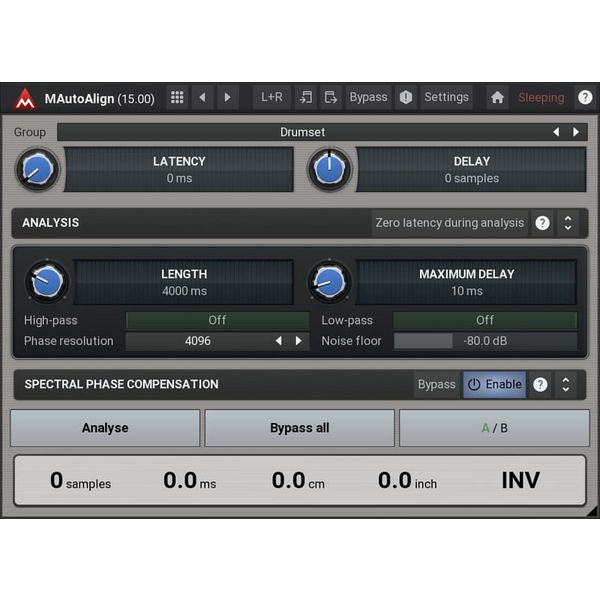Viewport: 600px width, 600px height.
Task: Click the Noise floor -80.0 dB slider
Action: [485, 341]
